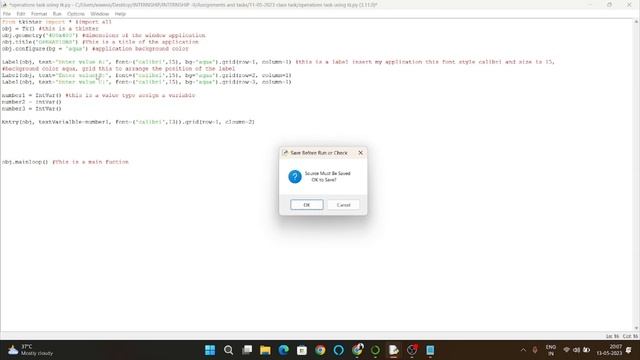Open the battery status tray icon
This screenshot has width=640, height=360.
(586, 350)
